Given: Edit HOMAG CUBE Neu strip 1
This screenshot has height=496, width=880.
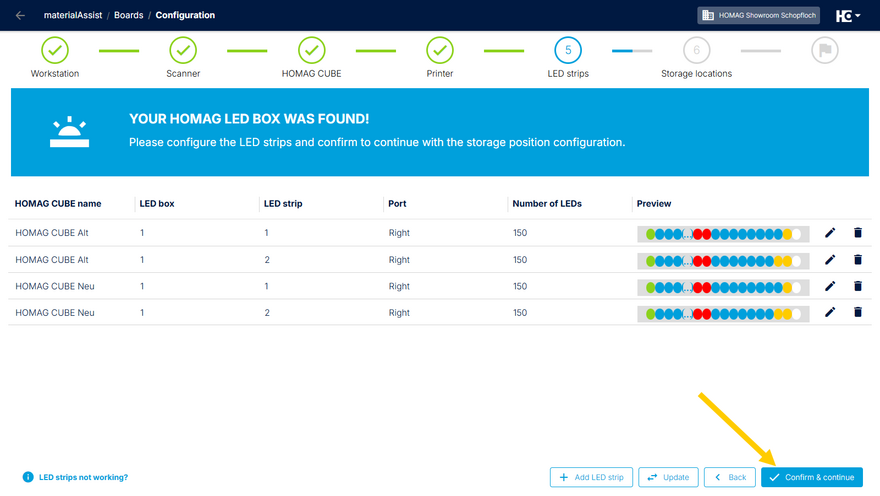Looking at the screenshot, I should (x=830, y=286).
